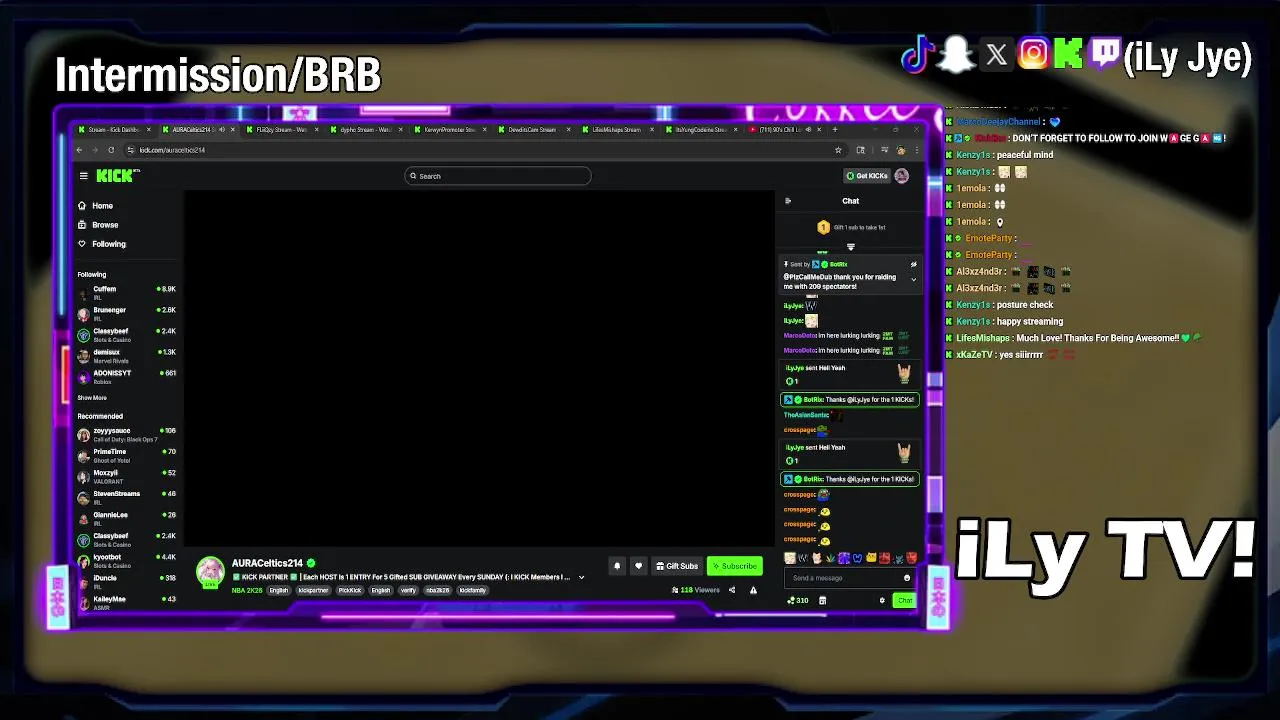Viewport: 1280px width, 720px height.
Task: Expand the sub gift leaderboard arrow
Action: 851,247
